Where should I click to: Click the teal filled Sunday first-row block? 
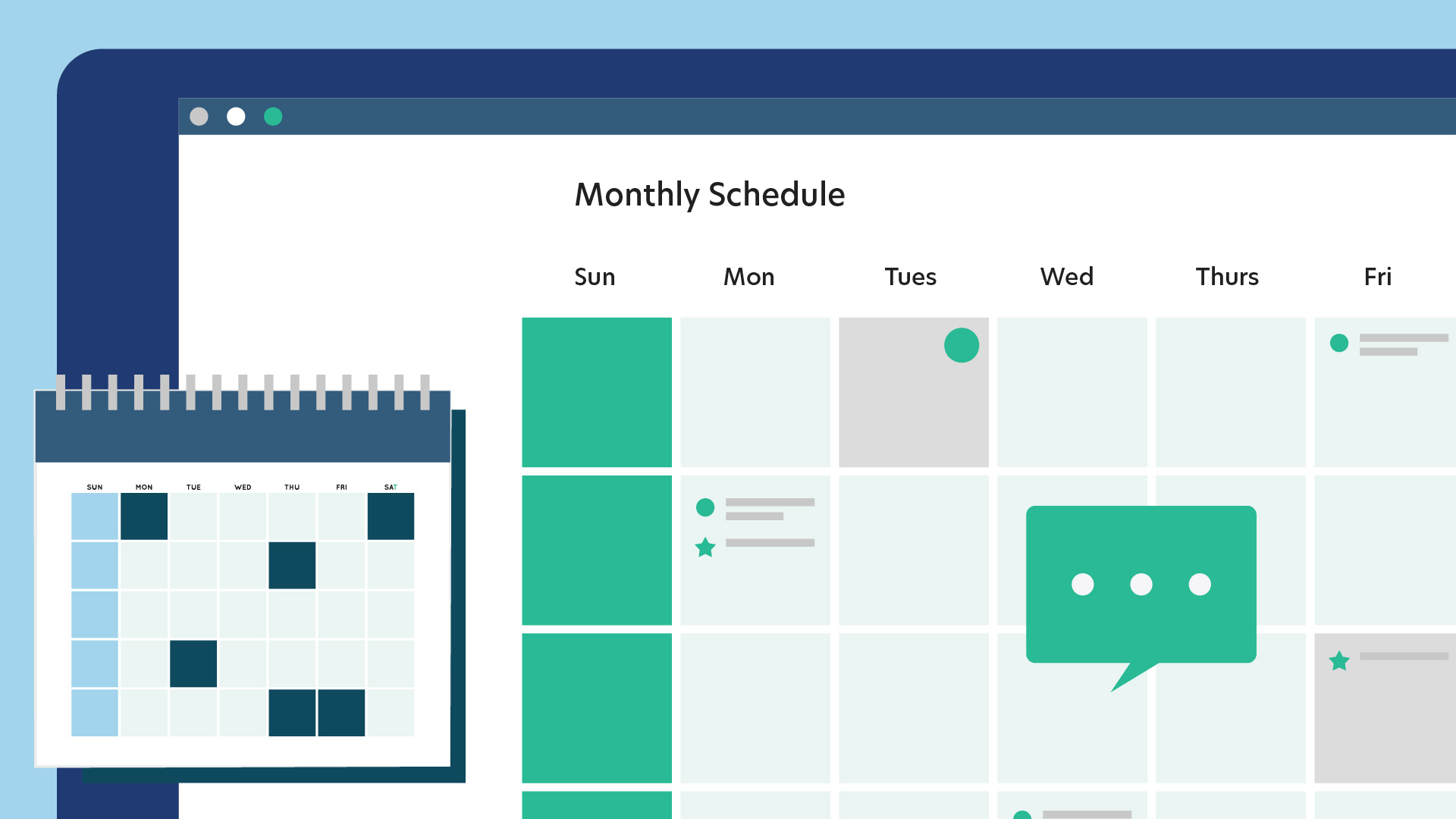pos(597,390)
